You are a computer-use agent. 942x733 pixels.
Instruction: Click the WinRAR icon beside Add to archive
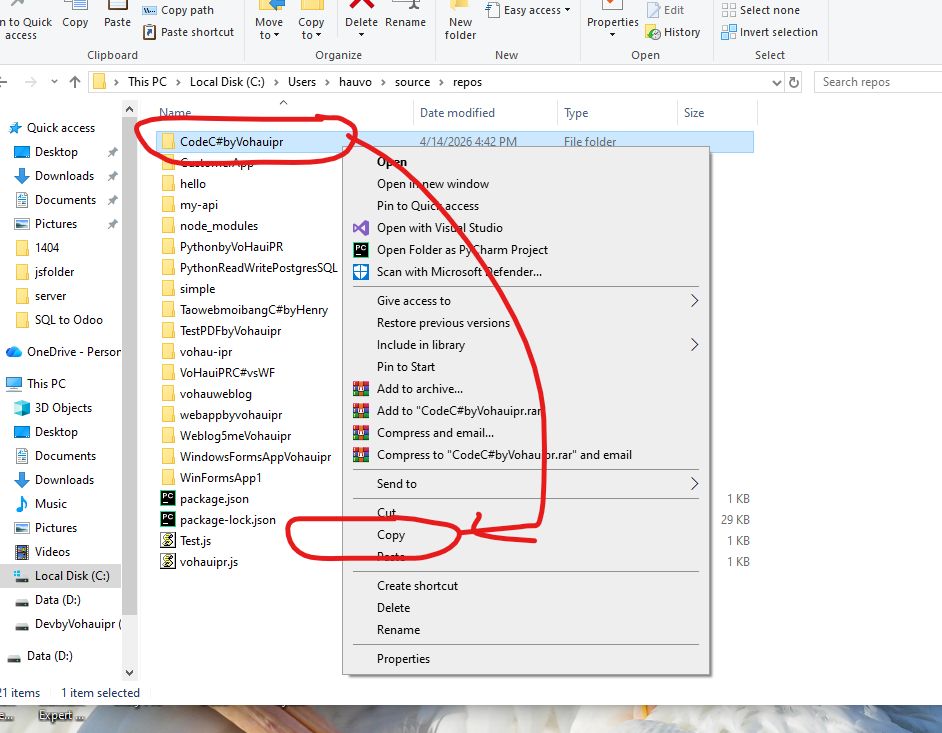(x=361, y=389)
